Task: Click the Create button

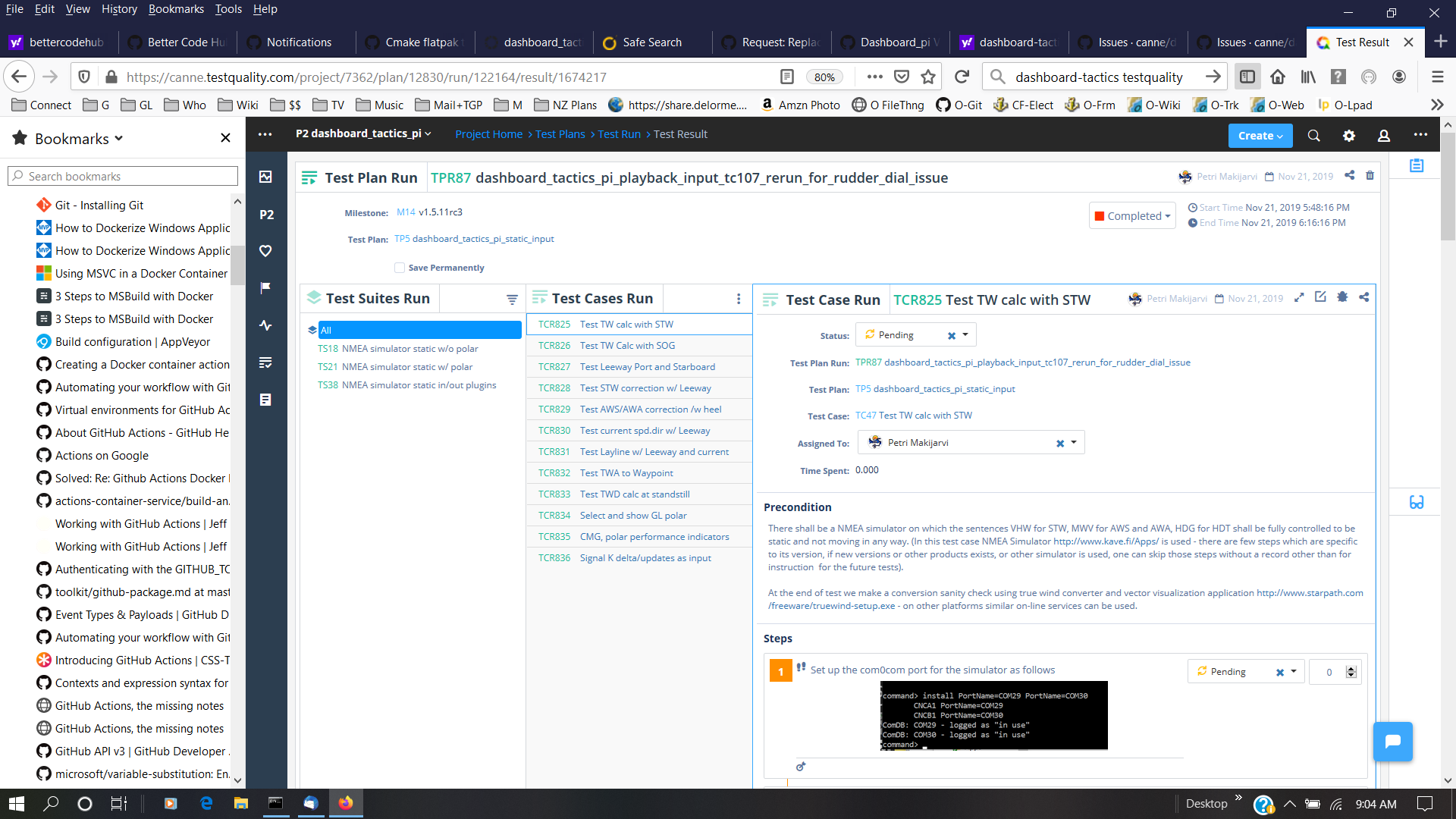Action: click(1259, 135)
